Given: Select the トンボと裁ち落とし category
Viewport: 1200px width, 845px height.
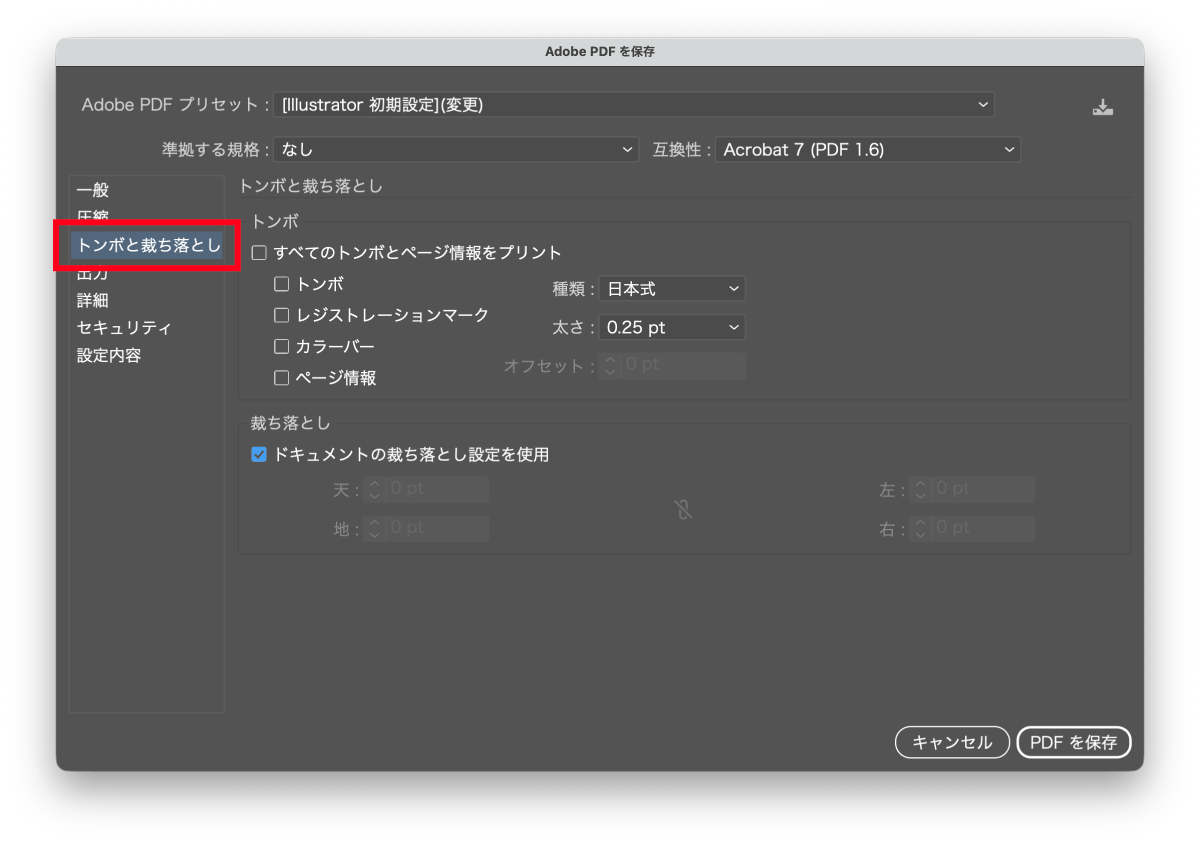Looking at the screenshot, I should click(146, 245).
